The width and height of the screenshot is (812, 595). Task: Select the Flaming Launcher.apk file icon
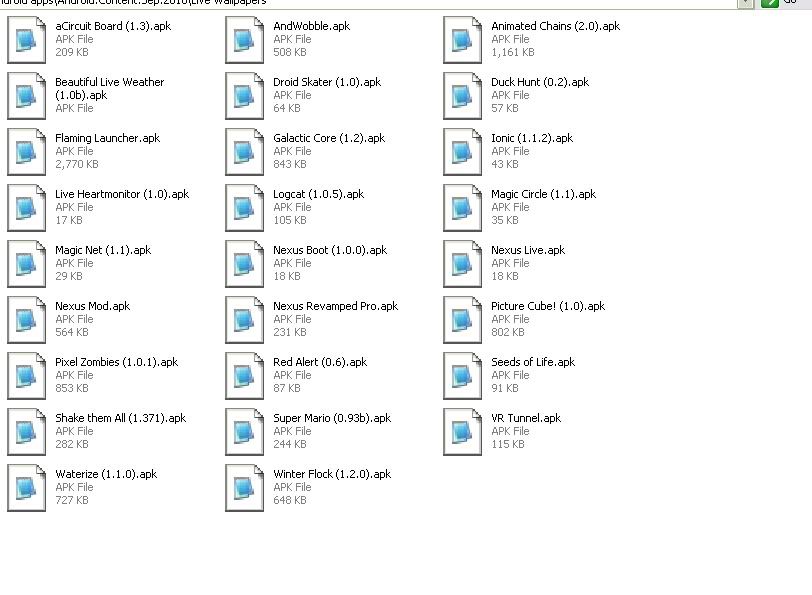26,152
